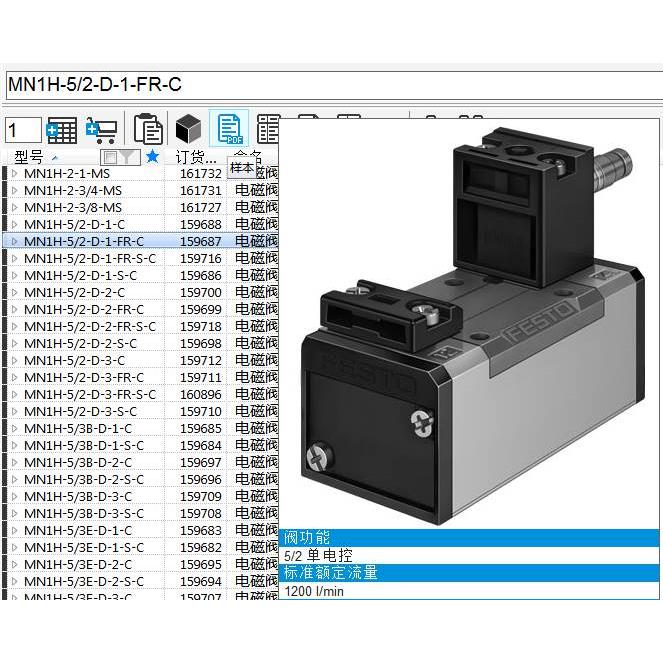Click order number 161727

click(x=201, y=208)
